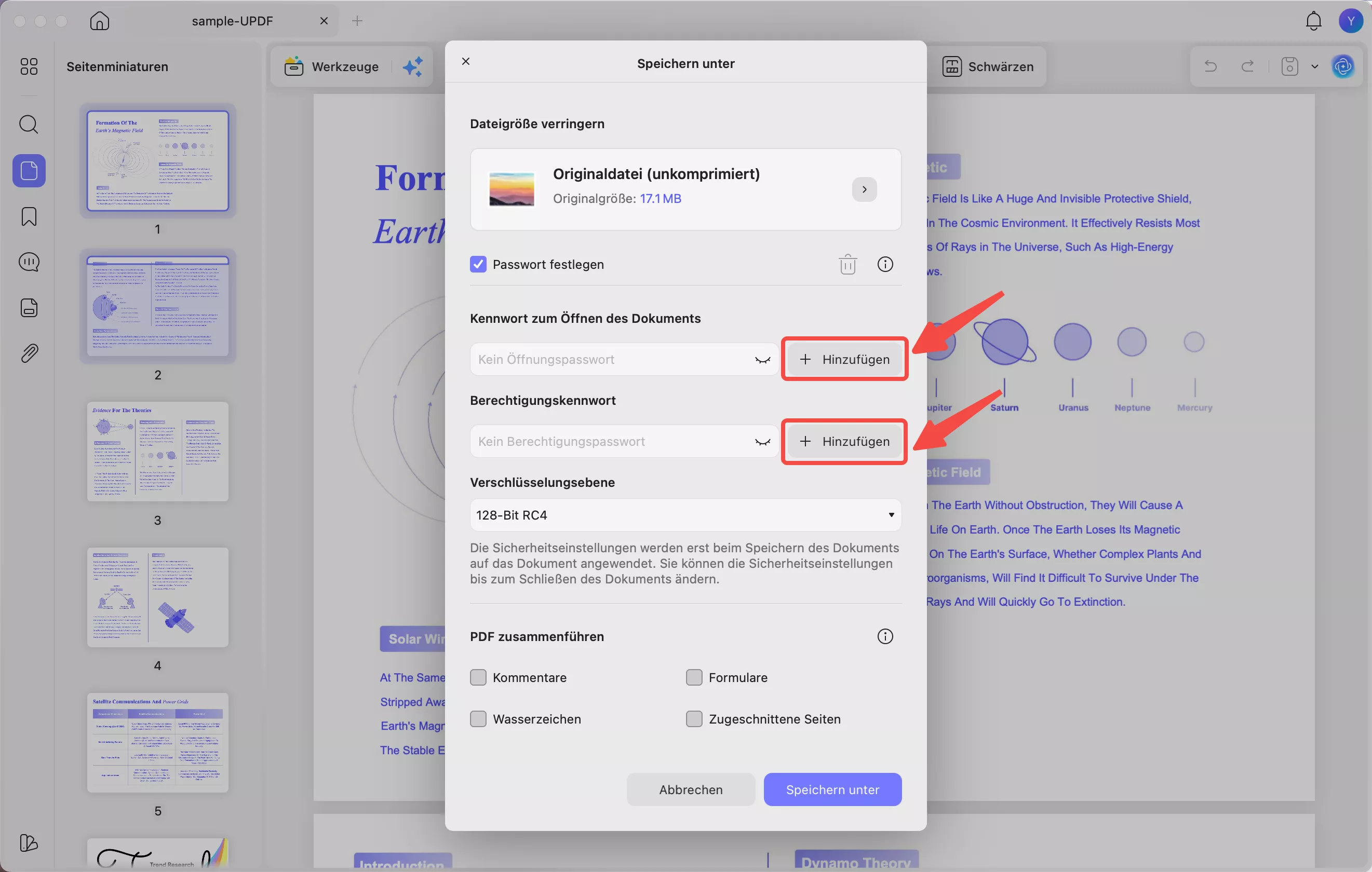Open the annotations chat panel in sidebar

(28, 262)
